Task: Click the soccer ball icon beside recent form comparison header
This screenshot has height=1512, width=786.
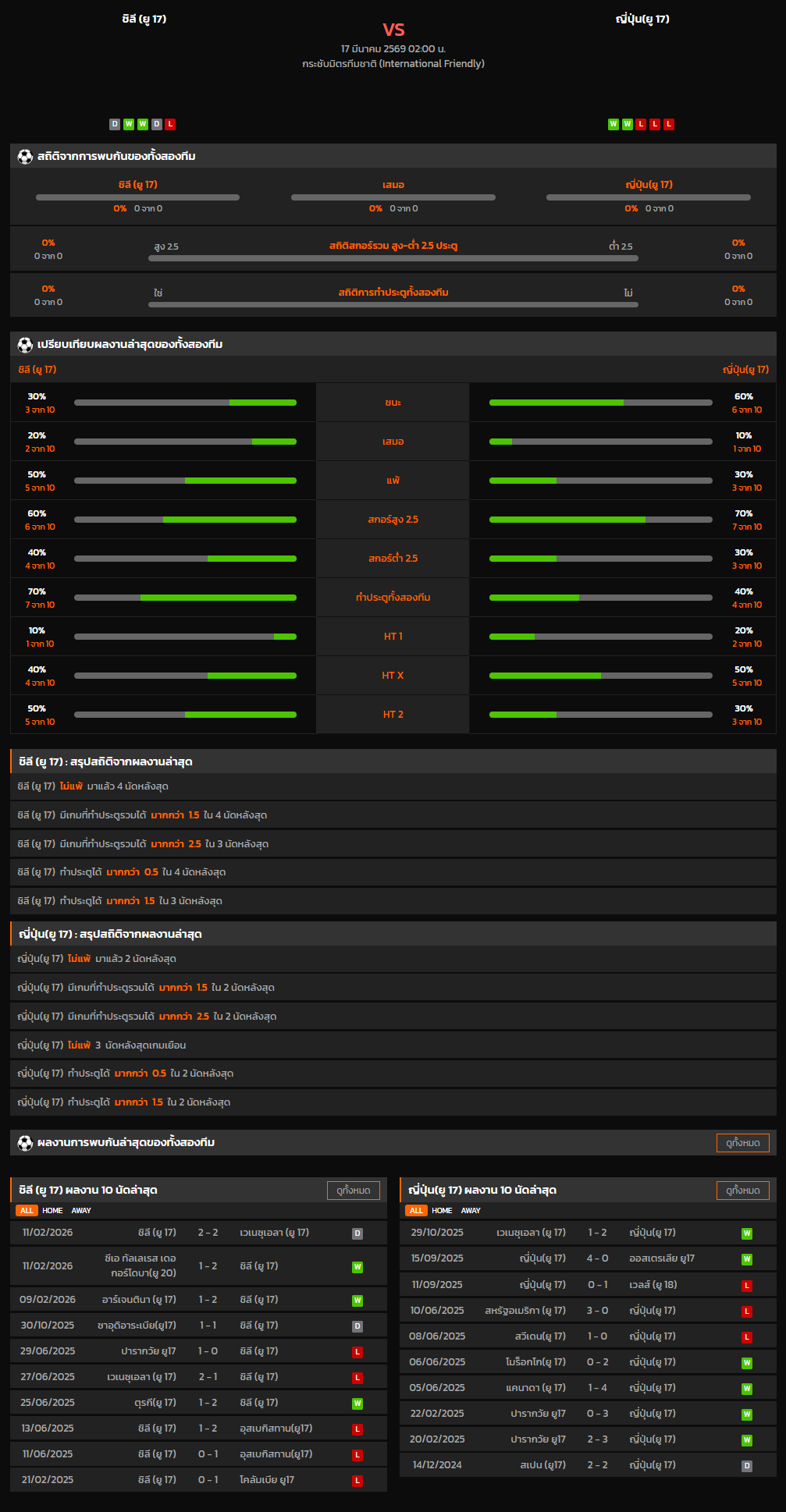Action: tap(25, 345)
